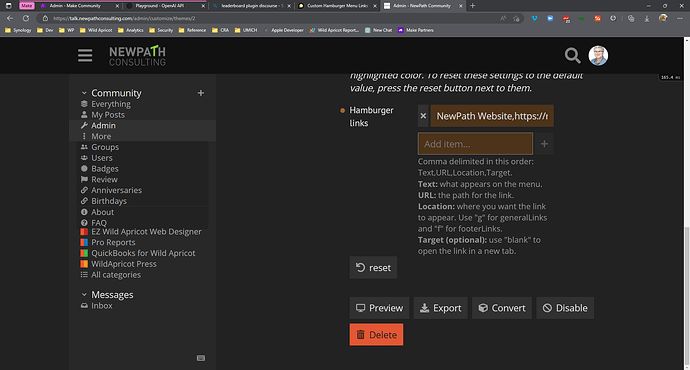Open the Make Partners bookmark
The height and width of the screenshot is (370, 690).
pyautogui.click(x=416, y=30)
